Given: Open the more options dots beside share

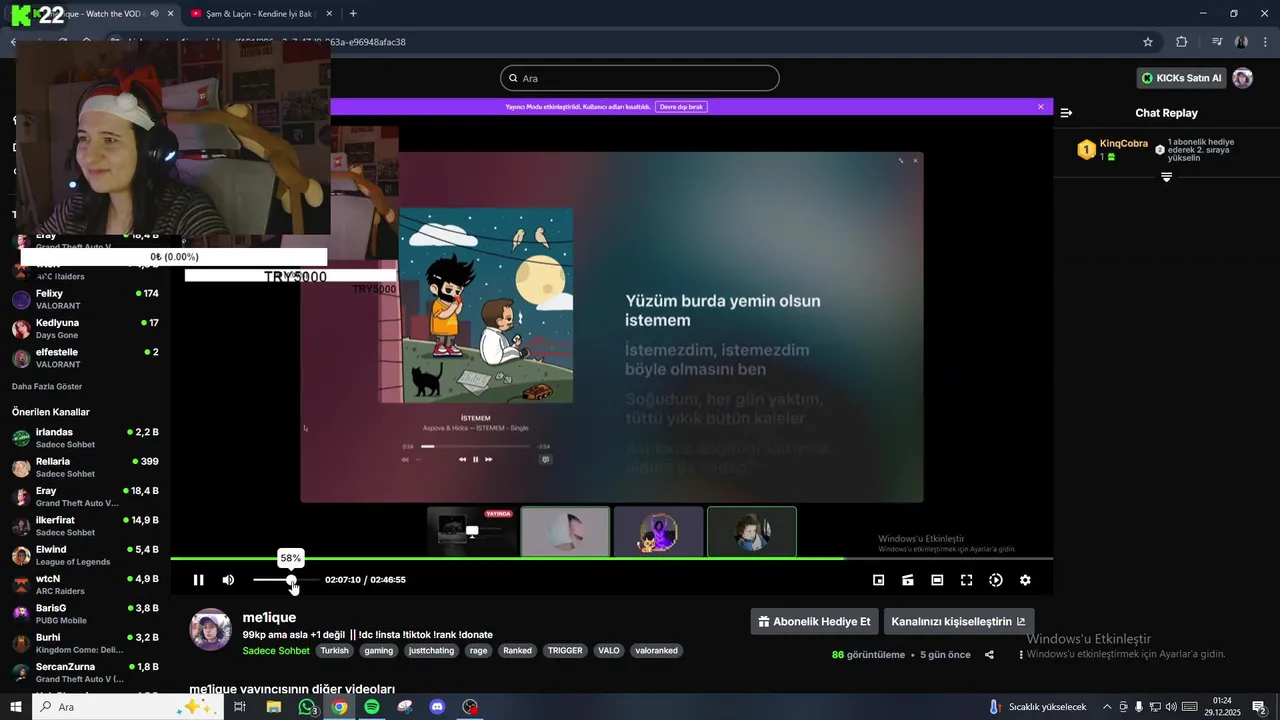Looking at the screenshot, I should coord(1021,655).
